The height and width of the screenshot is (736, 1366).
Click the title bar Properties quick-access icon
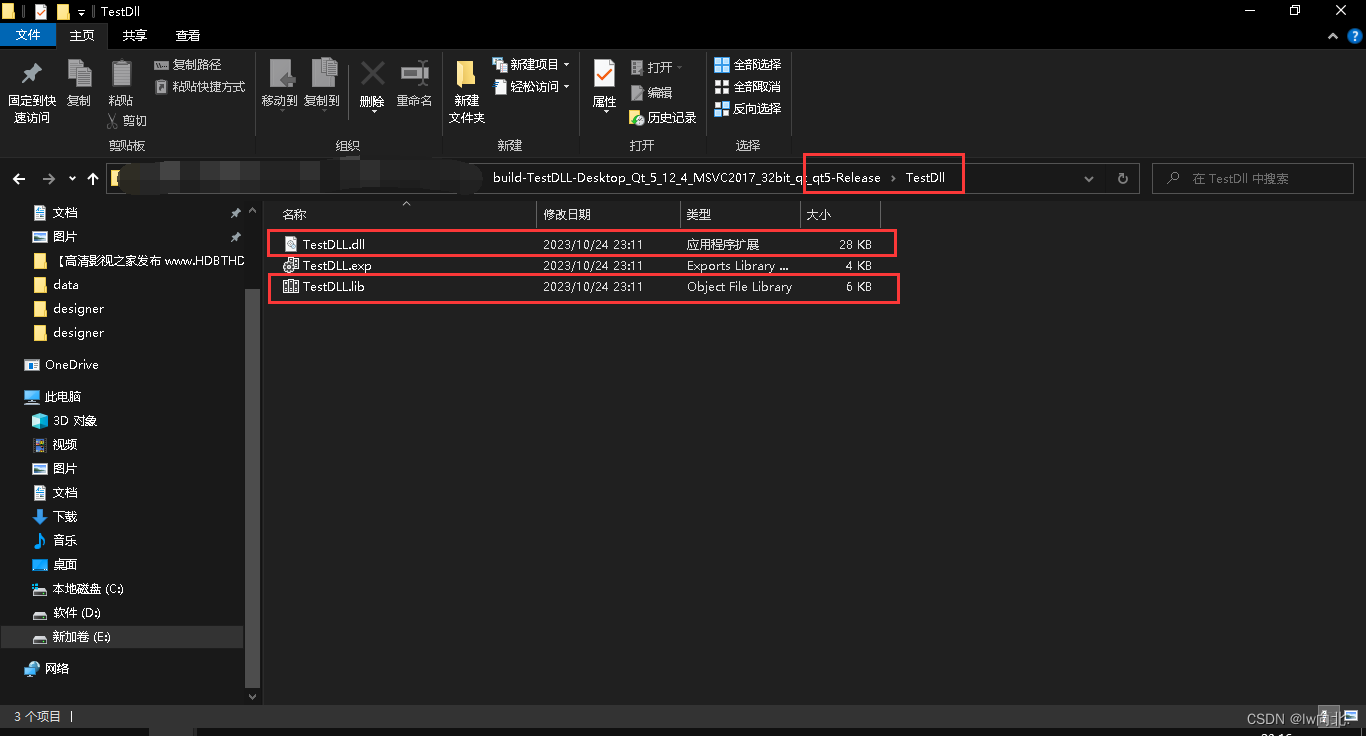tap(40, 12)
